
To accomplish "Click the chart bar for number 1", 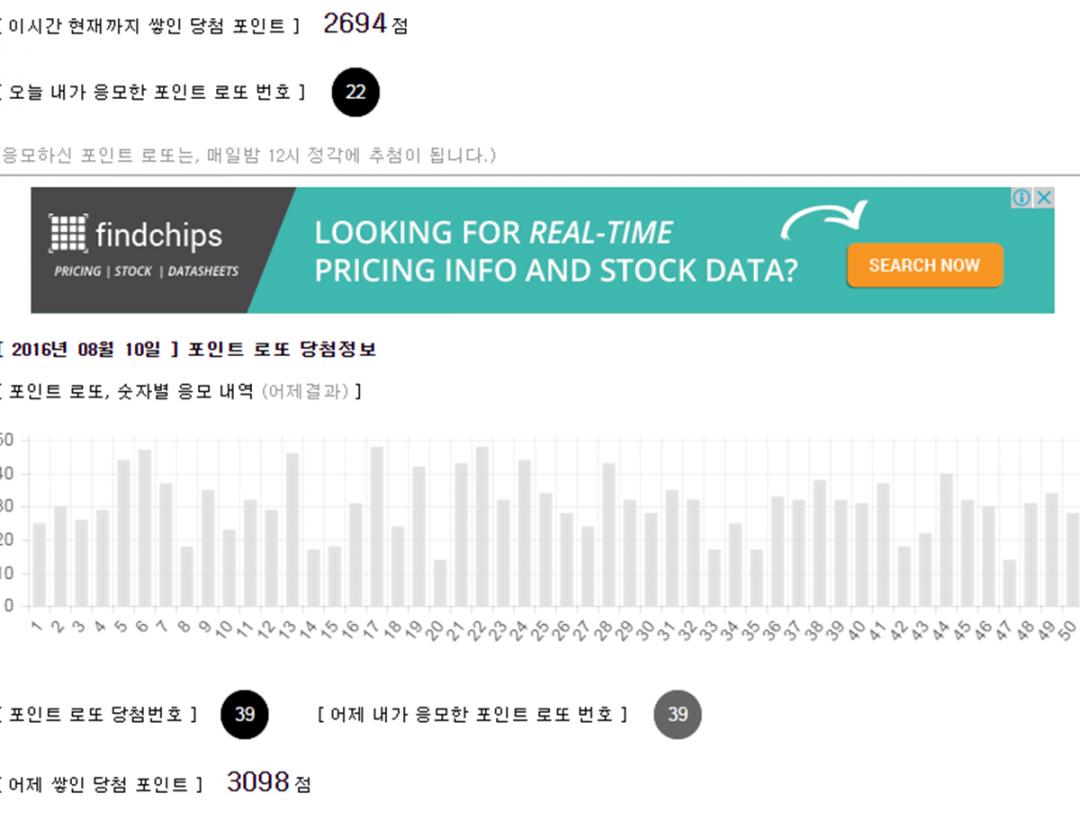I will [x=39, y=565].
